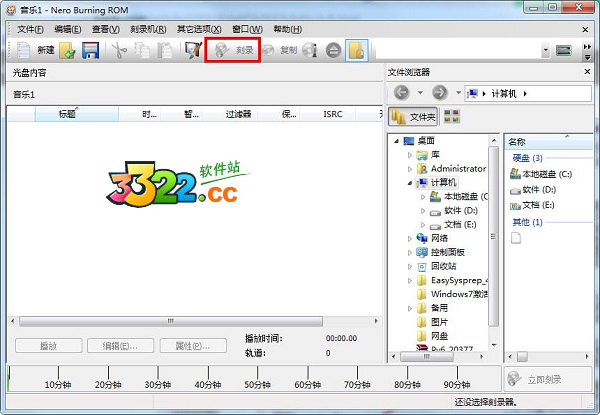600x415 pixels.
Task: Click the Burn (刻录) toolbar button
Action: (233, 50)
